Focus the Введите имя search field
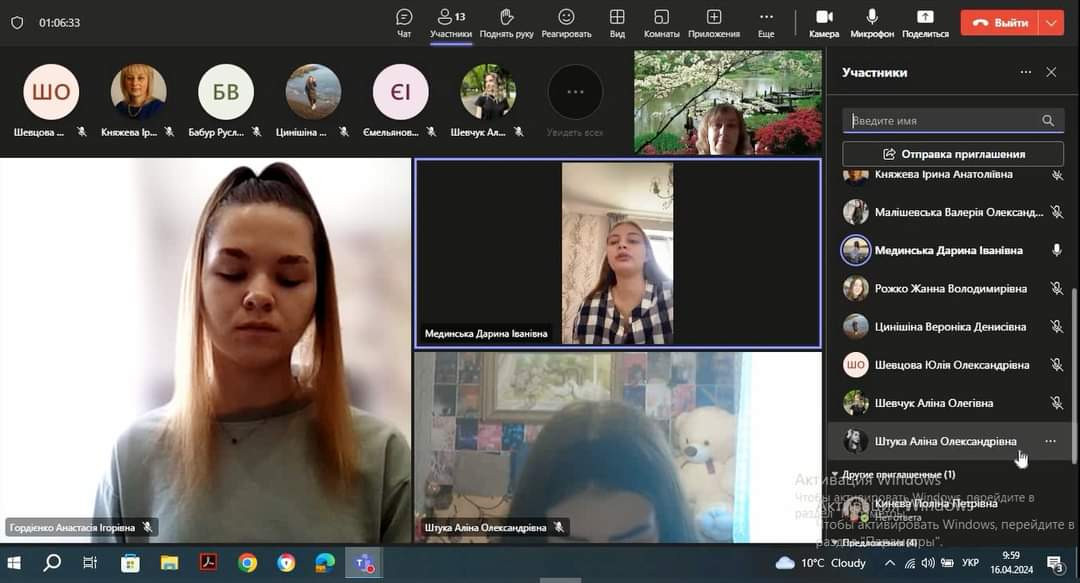 coord(953,121)
